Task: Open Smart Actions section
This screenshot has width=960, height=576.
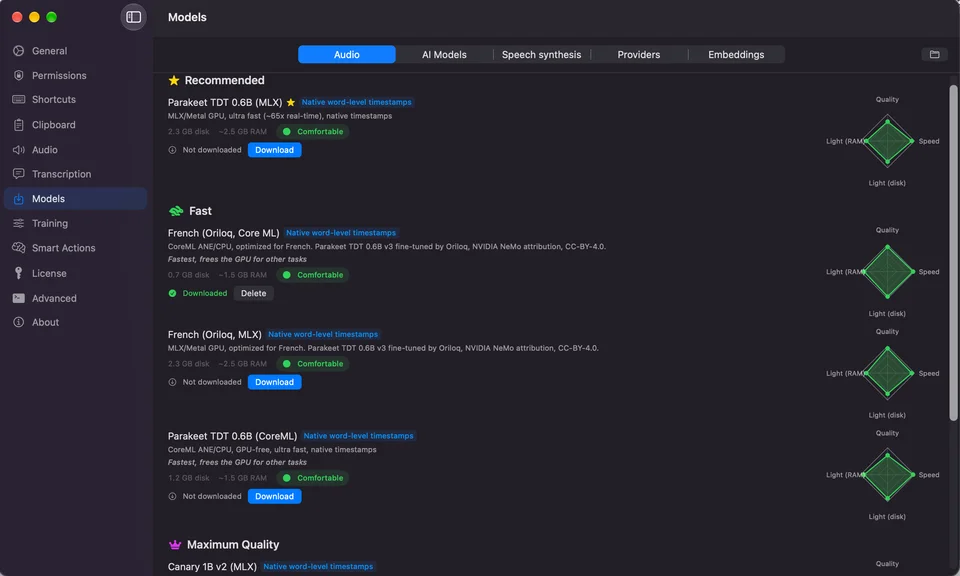Action: pyautogui.click(x=75, y=248)
